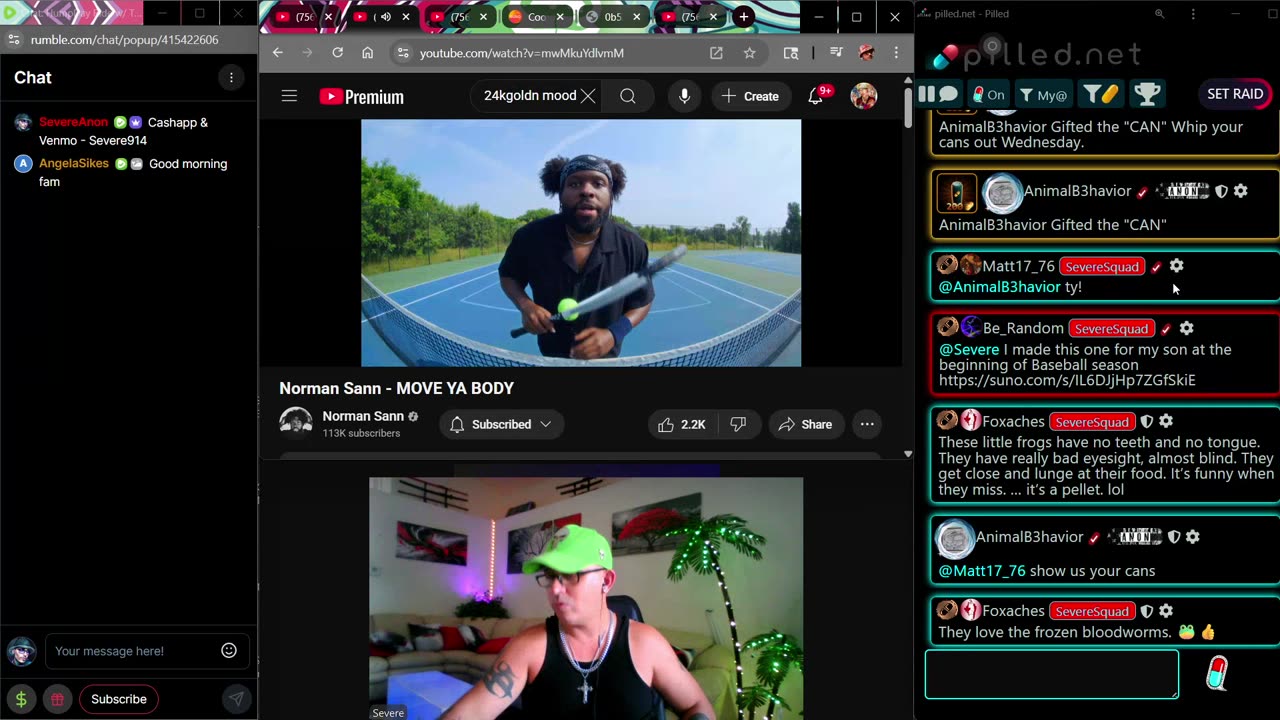Open Be_Random message settings gear
This screenshot has height=720, width=1280.
coord(1186,328)
